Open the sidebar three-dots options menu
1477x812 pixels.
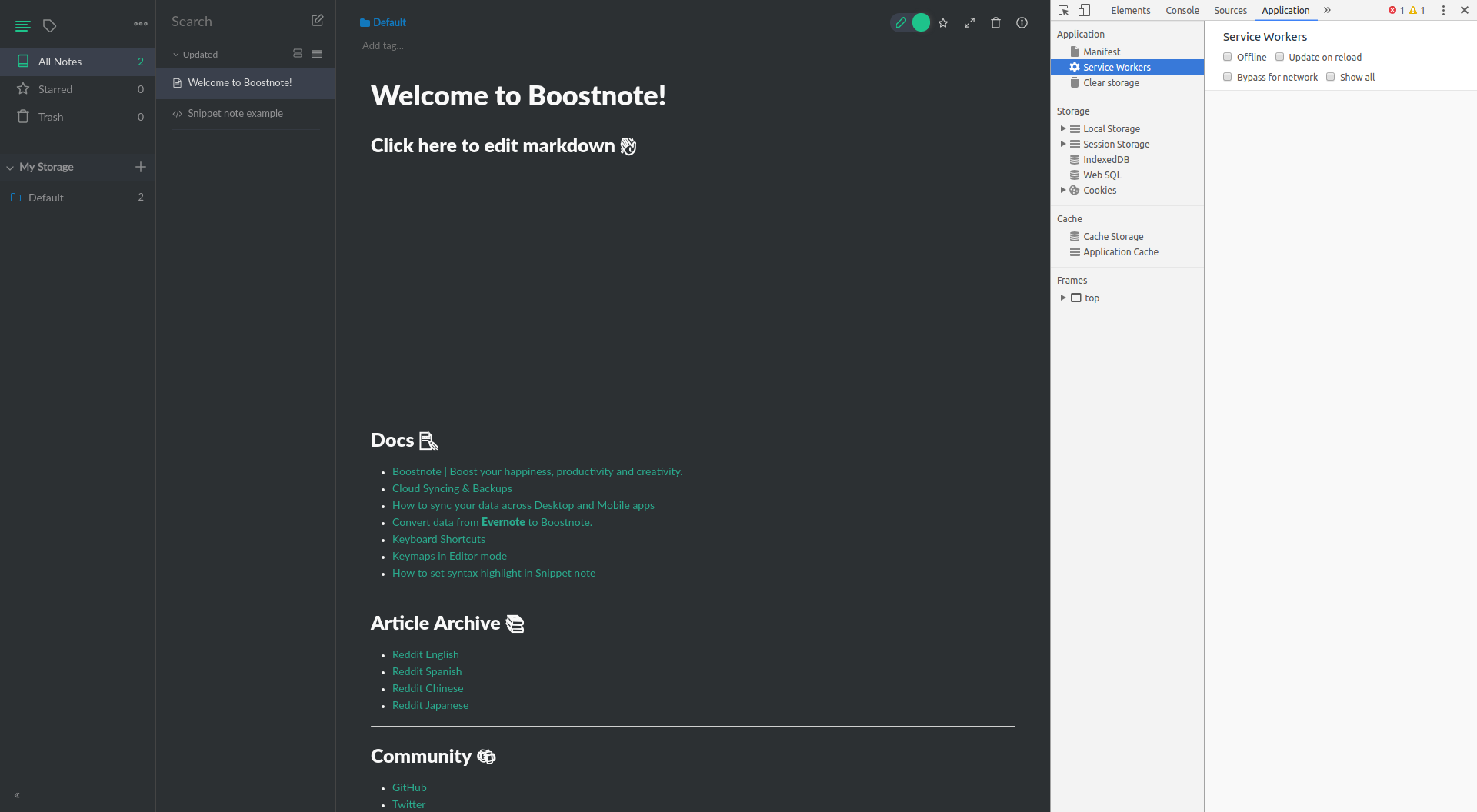coord(141,24)
